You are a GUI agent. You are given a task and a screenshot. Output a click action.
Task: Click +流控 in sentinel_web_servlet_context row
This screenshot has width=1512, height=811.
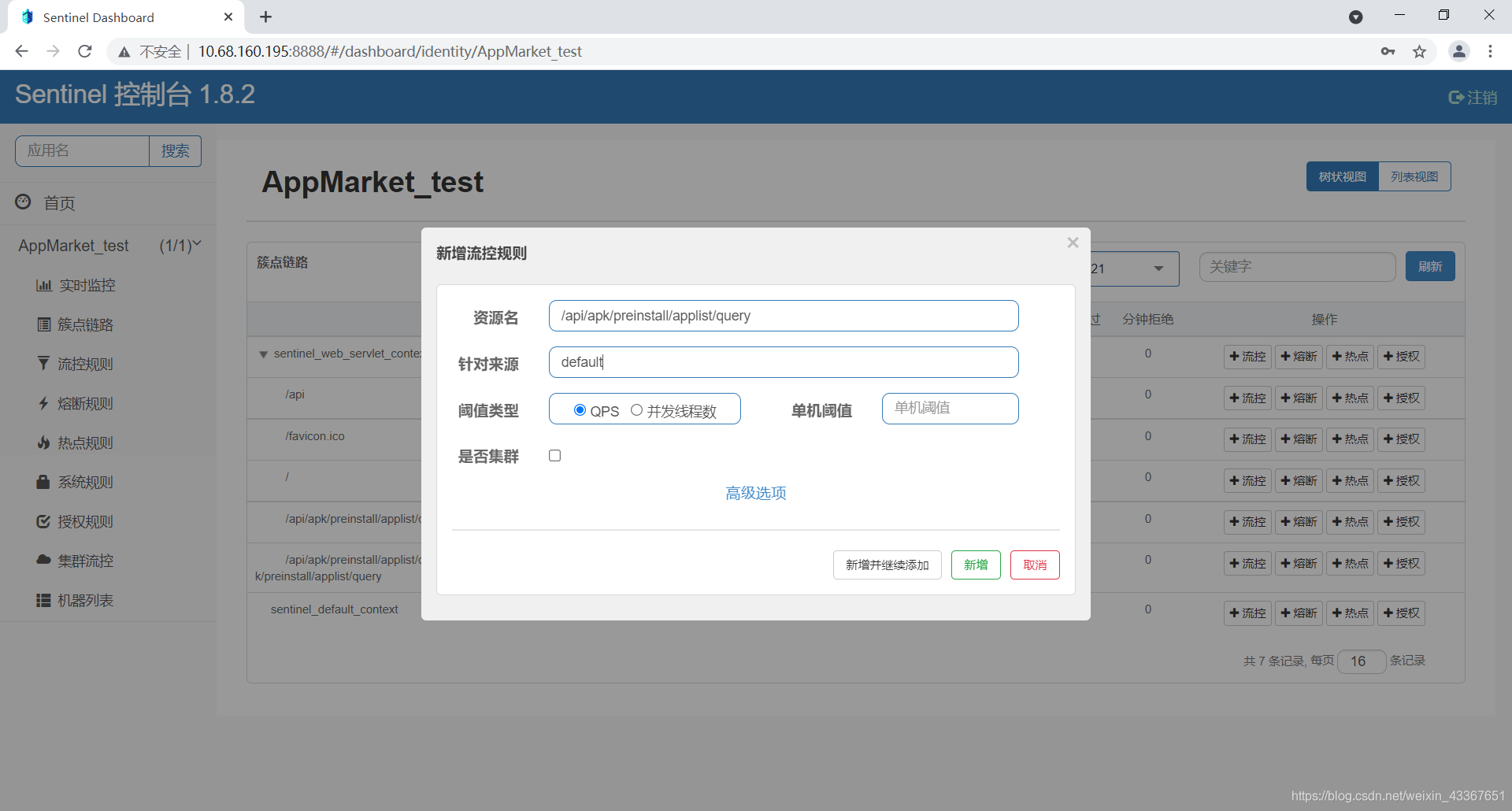[x=1247, y=357]
